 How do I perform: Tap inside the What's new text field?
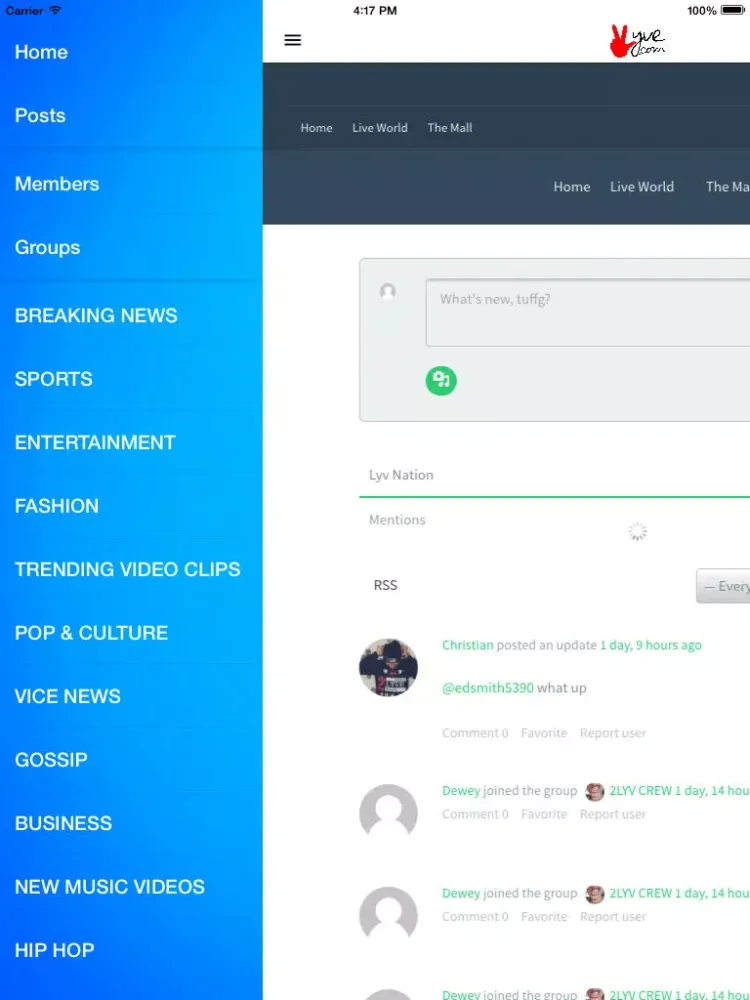tap(587, 313)
